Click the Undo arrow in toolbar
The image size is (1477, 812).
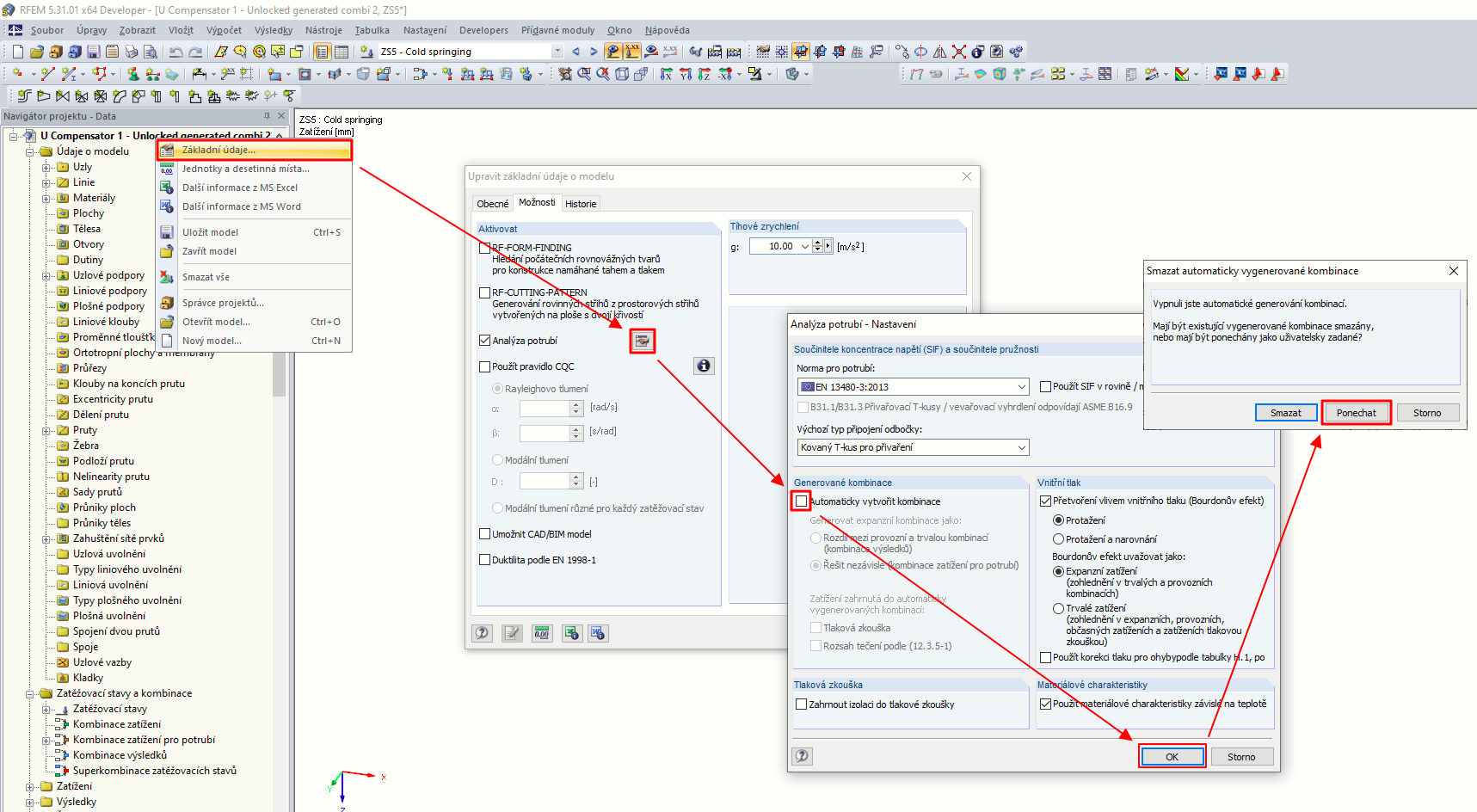click(175, 52)
